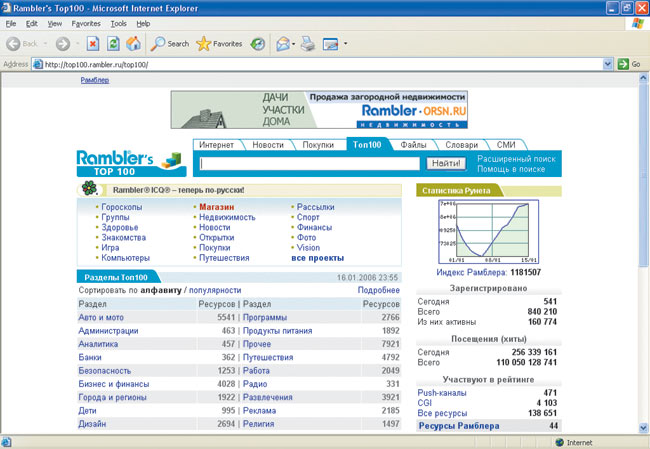Click the Rambler ORSN.RU real estate banner
Image resolution: width=650 pixels, height=449 pixels.
click(319, 109)
